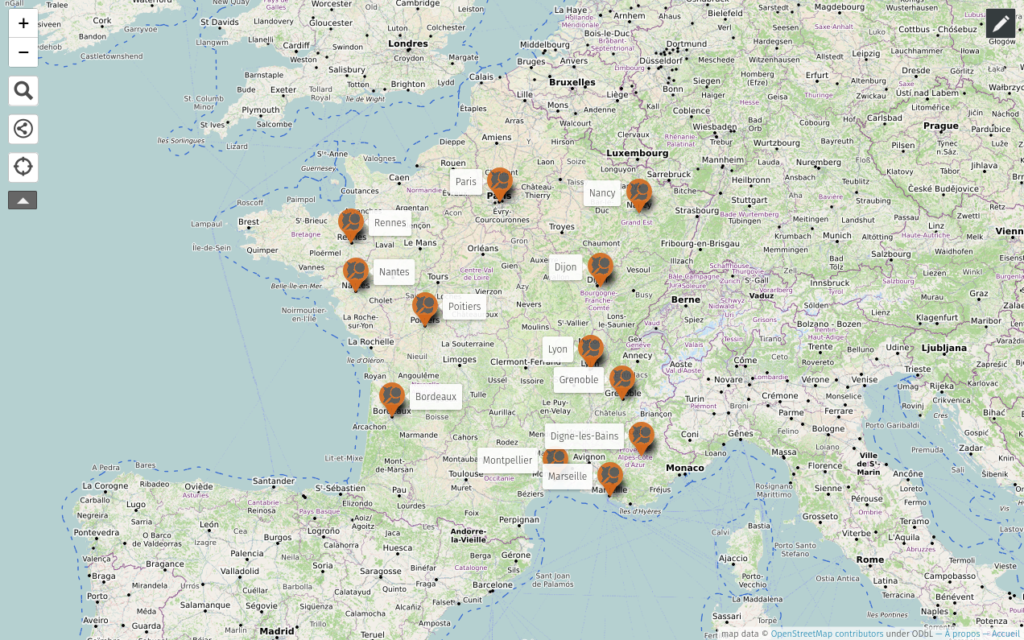The image size is (1024, 640).
Task: Select the Nantes map marker
Action: [x=355, y=273]
